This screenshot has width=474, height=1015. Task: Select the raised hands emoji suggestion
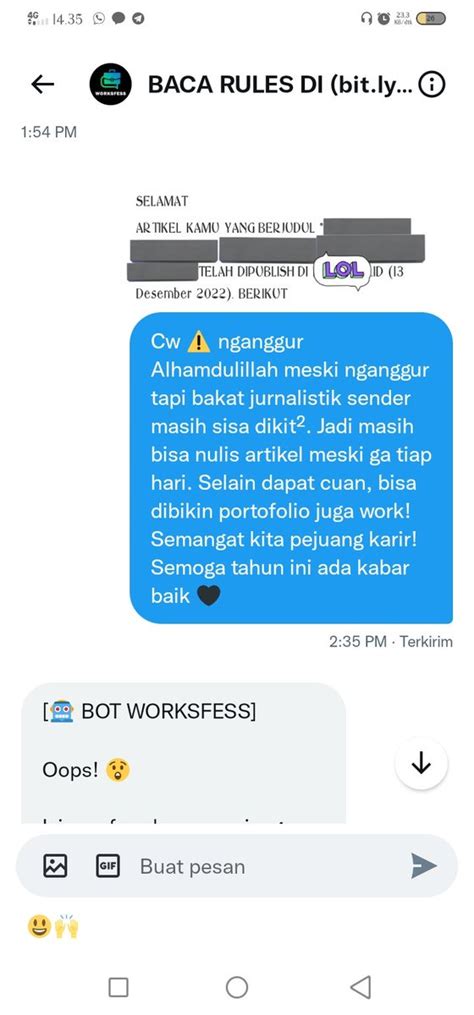(x=67, y=927)
